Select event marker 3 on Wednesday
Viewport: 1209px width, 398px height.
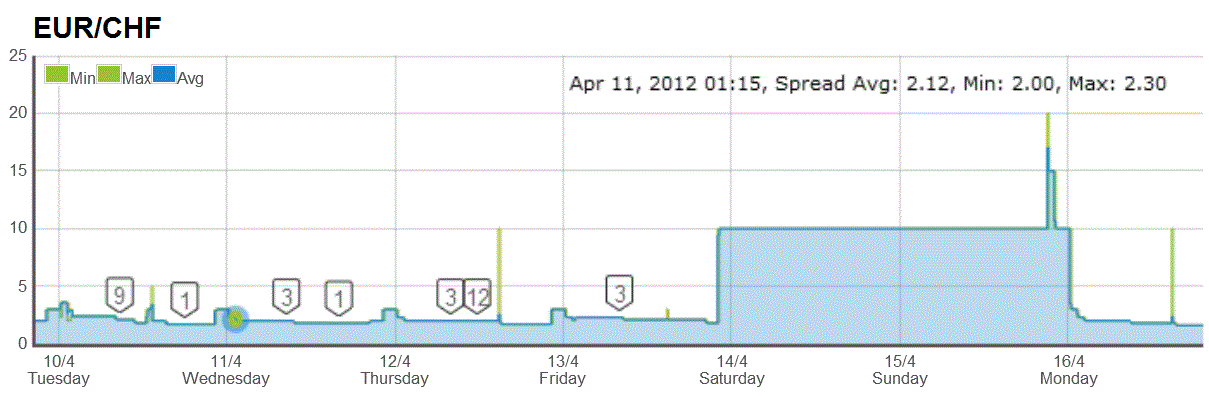coord(287,296)
